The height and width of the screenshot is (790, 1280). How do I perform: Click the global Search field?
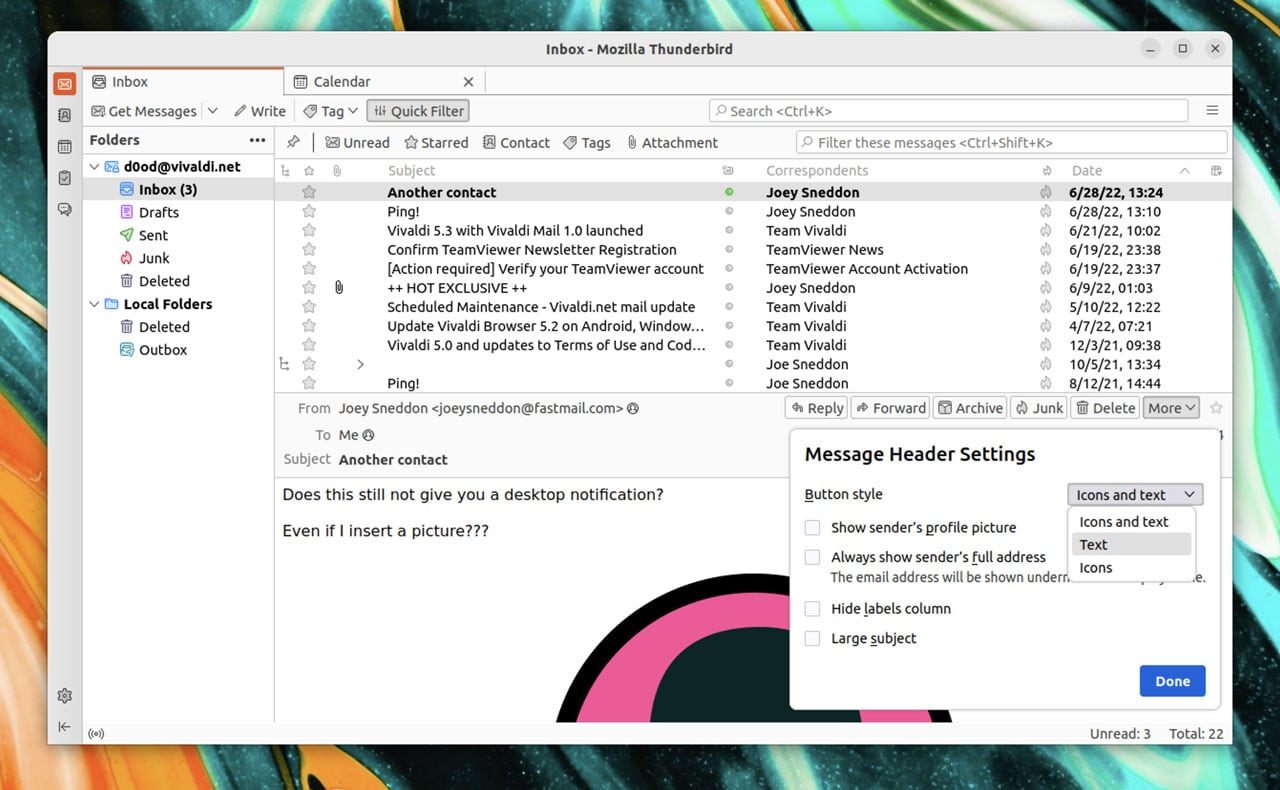[x=948, y=111]
